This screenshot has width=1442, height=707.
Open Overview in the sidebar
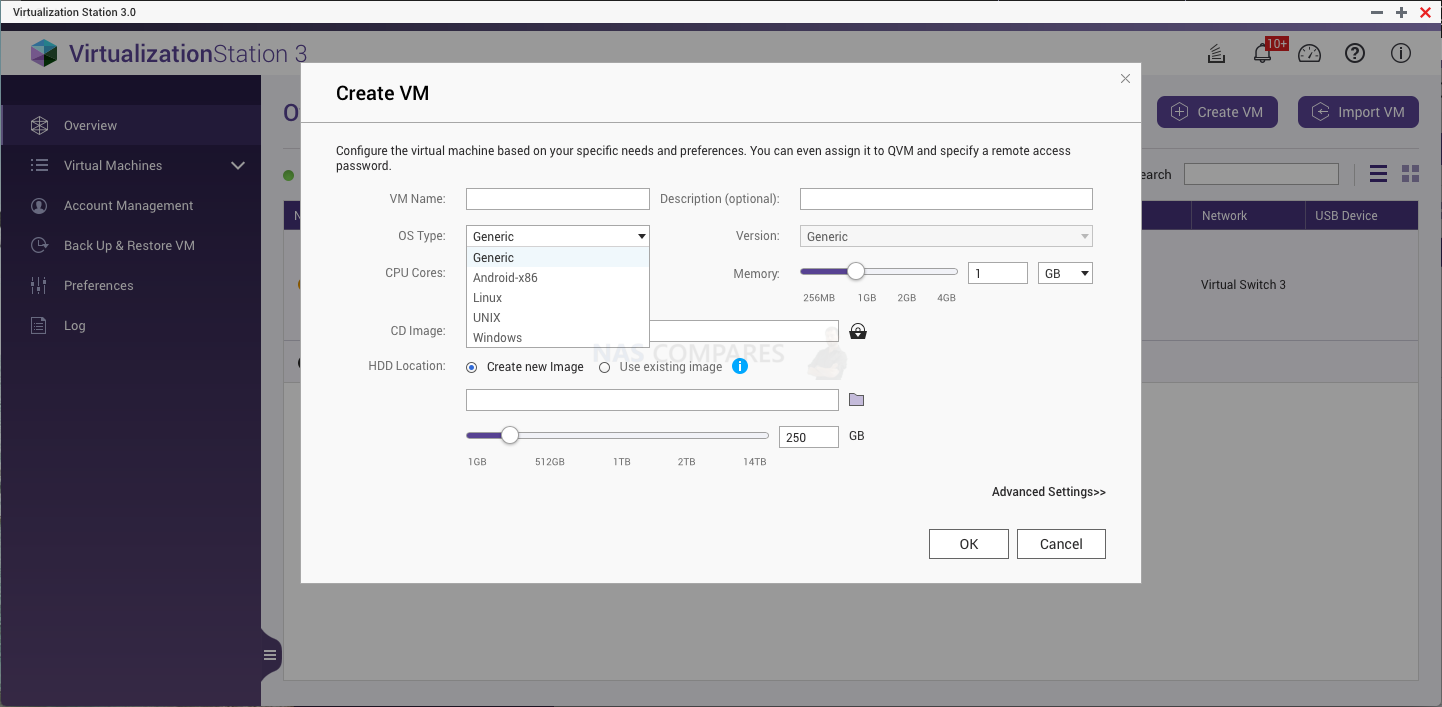(130, 126)
